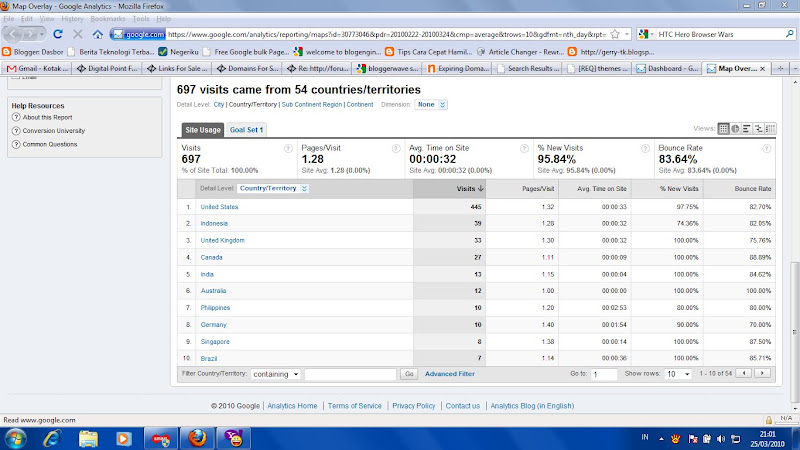The width and height of the screenshot is (800, 450).
Task: Open the Show rows dropdown
Action: click(678, 374)
